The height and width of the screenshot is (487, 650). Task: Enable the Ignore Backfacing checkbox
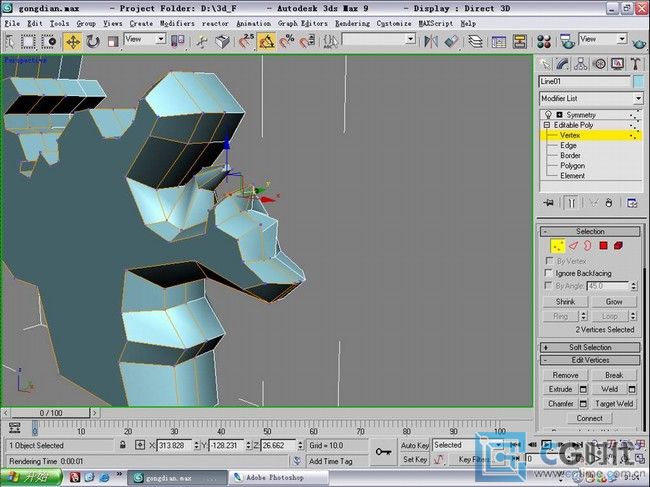(x=548, y=273)
